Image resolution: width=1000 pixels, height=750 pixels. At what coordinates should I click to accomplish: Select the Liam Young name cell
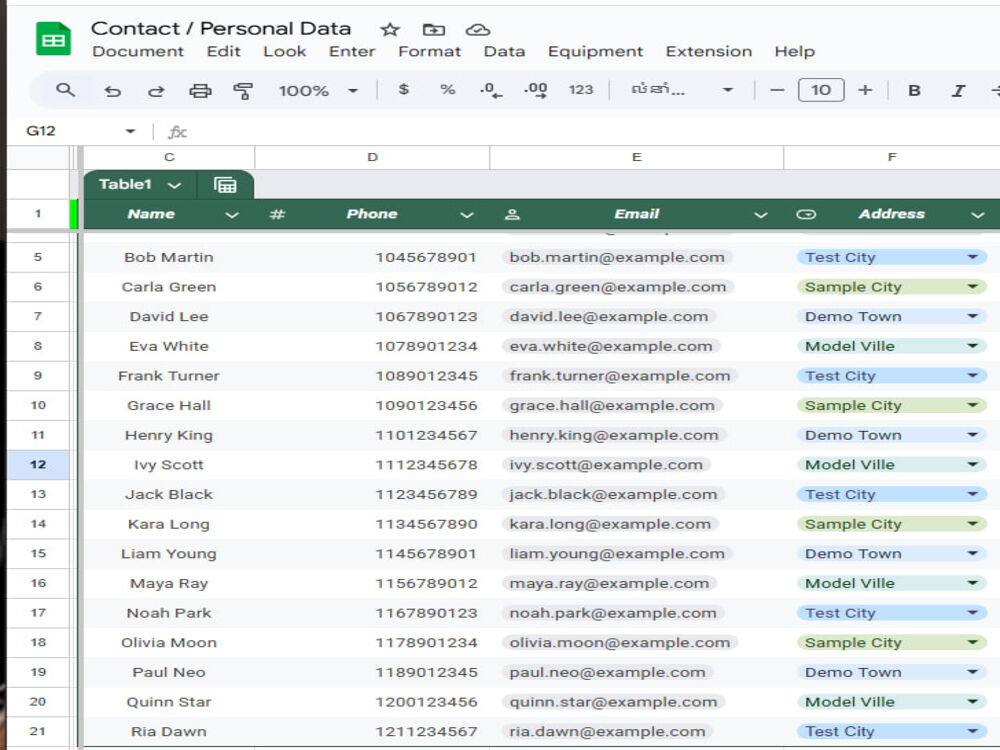click(x=169, y=554)
